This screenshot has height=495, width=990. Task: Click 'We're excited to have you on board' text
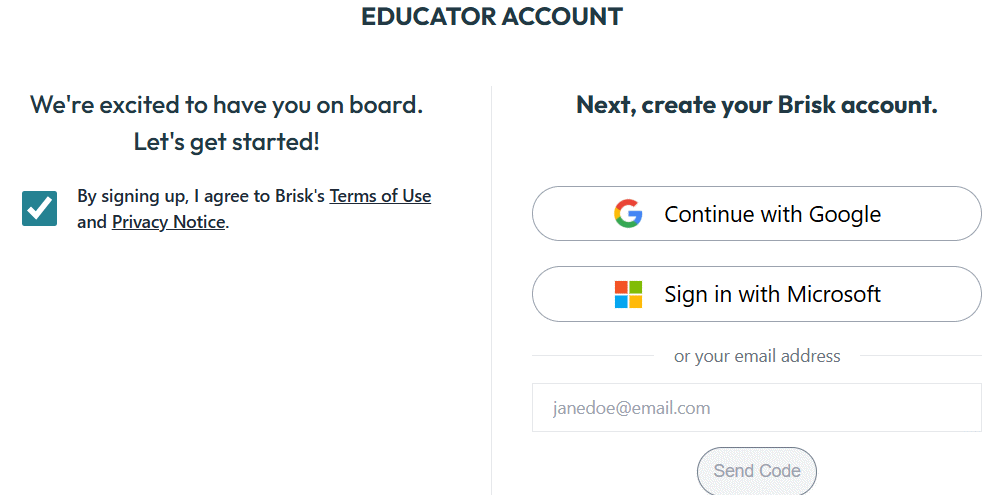coord(227,105)
